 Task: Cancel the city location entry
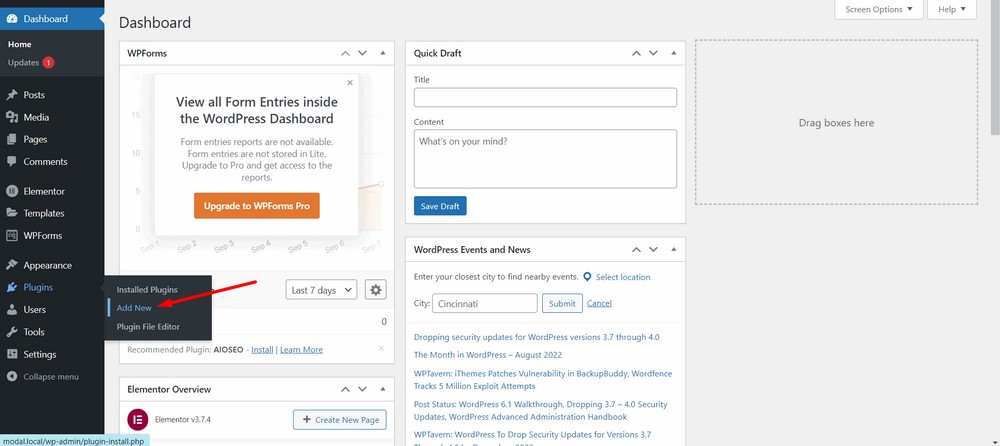point(599,304)
